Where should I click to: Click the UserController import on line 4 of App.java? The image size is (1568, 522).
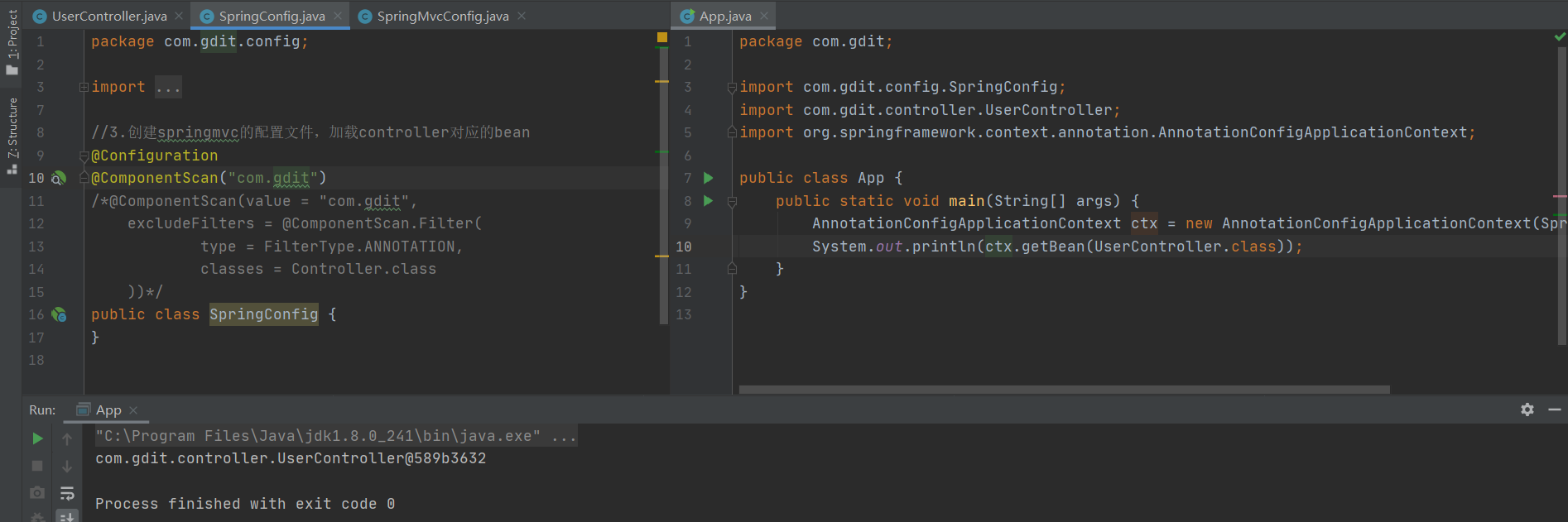[930, 110]
